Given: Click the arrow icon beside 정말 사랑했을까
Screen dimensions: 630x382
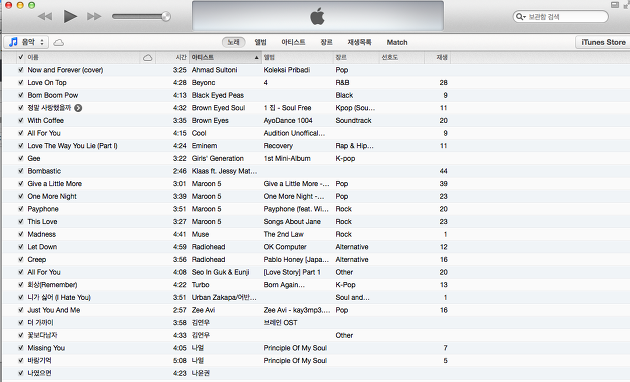Looking at the screenshot, I should click(x=78, y=108).
